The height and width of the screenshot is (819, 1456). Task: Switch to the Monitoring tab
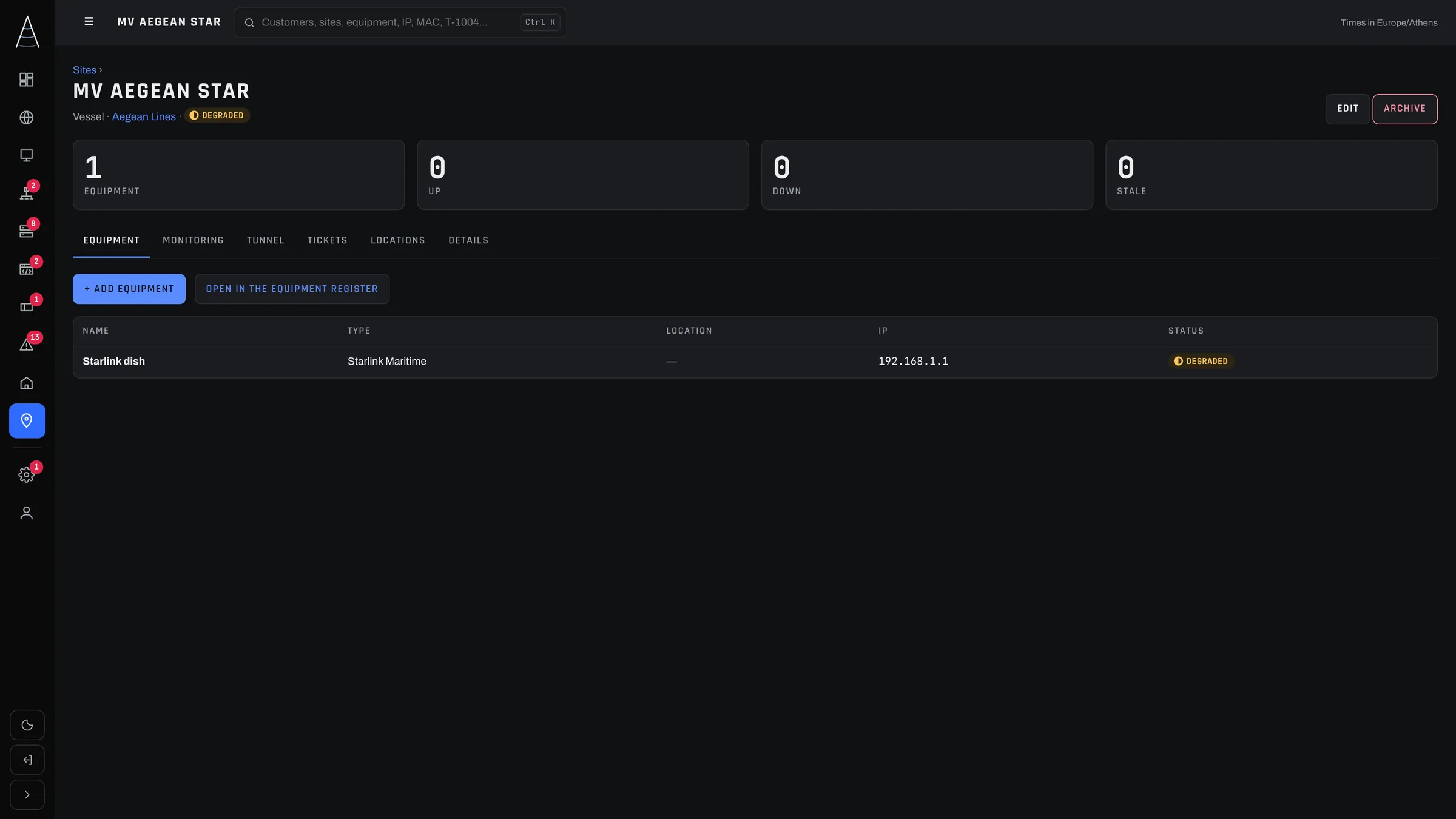tap(193, 241)
